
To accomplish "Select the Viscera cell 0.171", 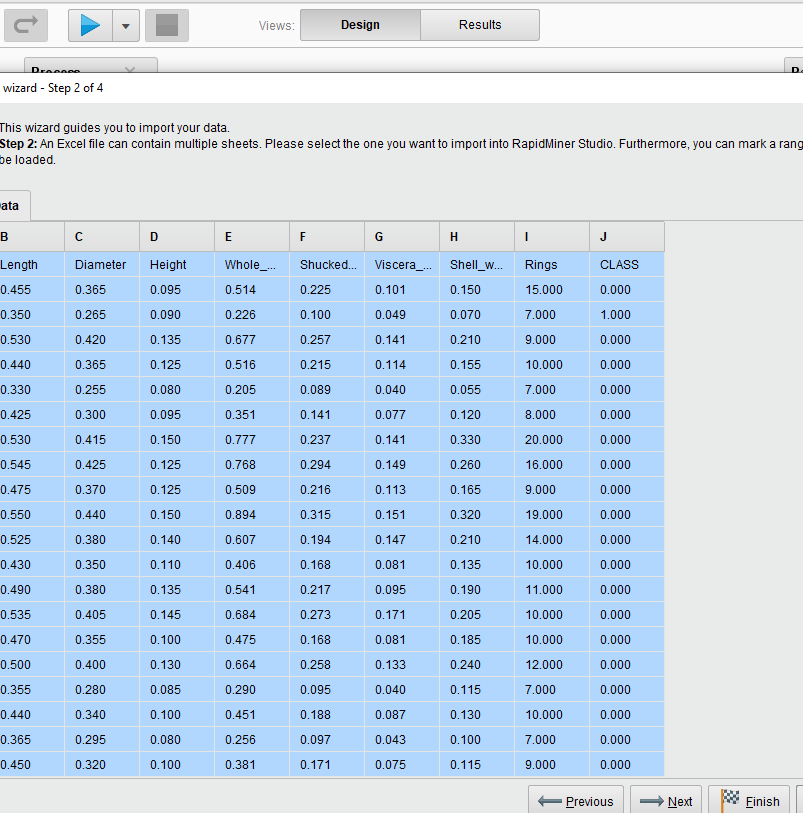I will click(x=402, y=615).
